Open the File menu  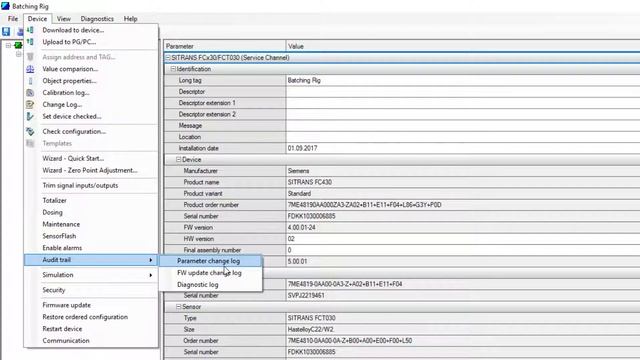click(13, 19)
